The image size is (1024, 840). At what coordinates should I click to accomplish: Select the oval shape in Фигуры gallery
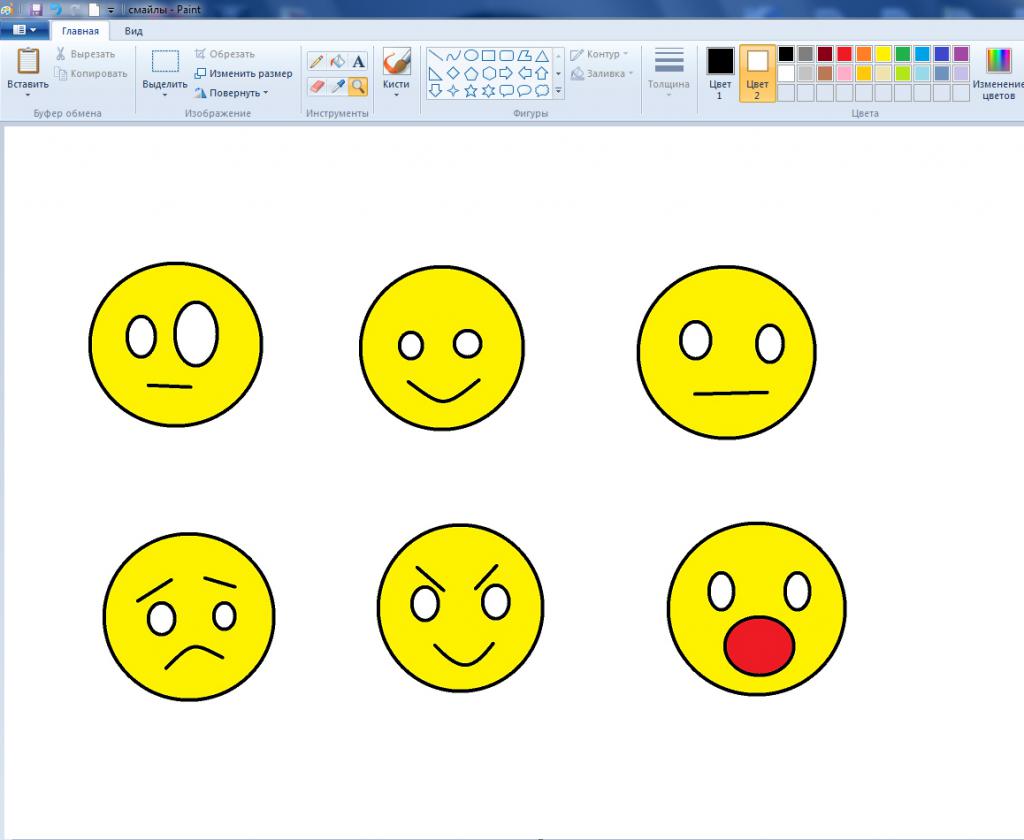[x=471, y=55]
